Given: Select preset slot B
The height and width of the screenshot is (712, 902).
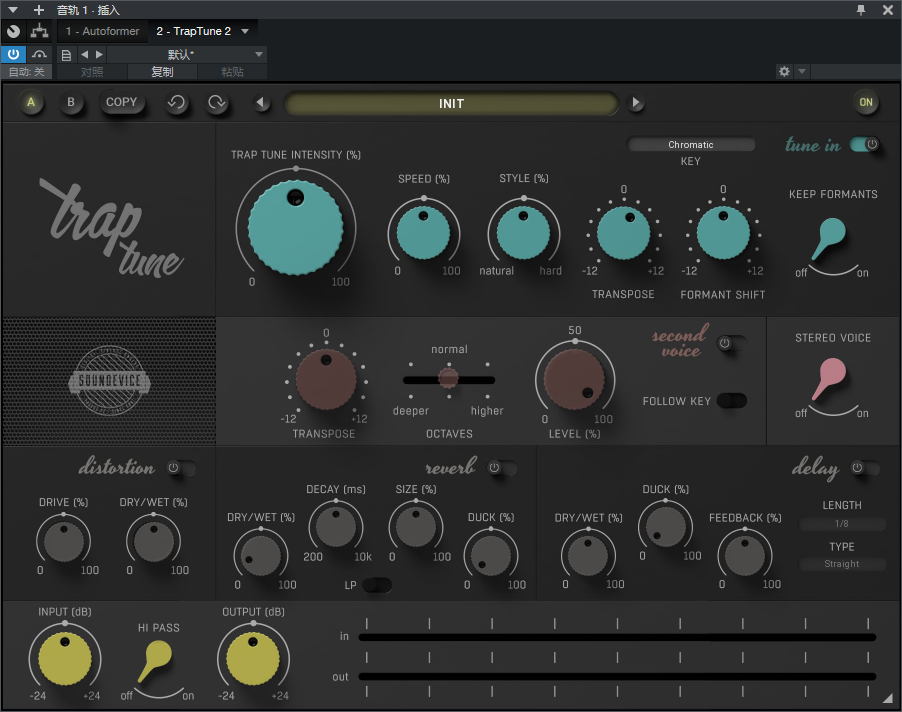Looking at the screenshot, I should [x=71, y=102].
